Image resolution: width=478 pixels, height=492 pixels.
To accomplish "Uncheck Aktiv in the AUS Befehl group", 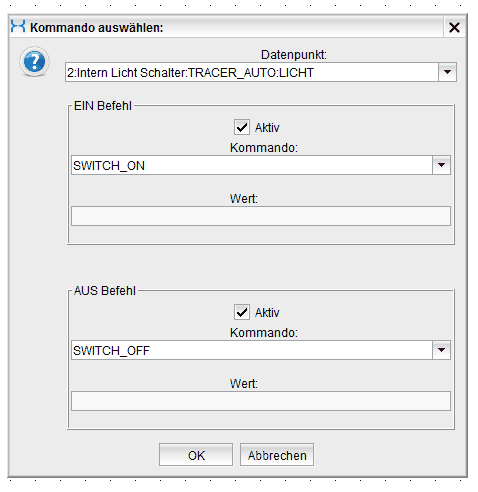I will tap(242, 312).
